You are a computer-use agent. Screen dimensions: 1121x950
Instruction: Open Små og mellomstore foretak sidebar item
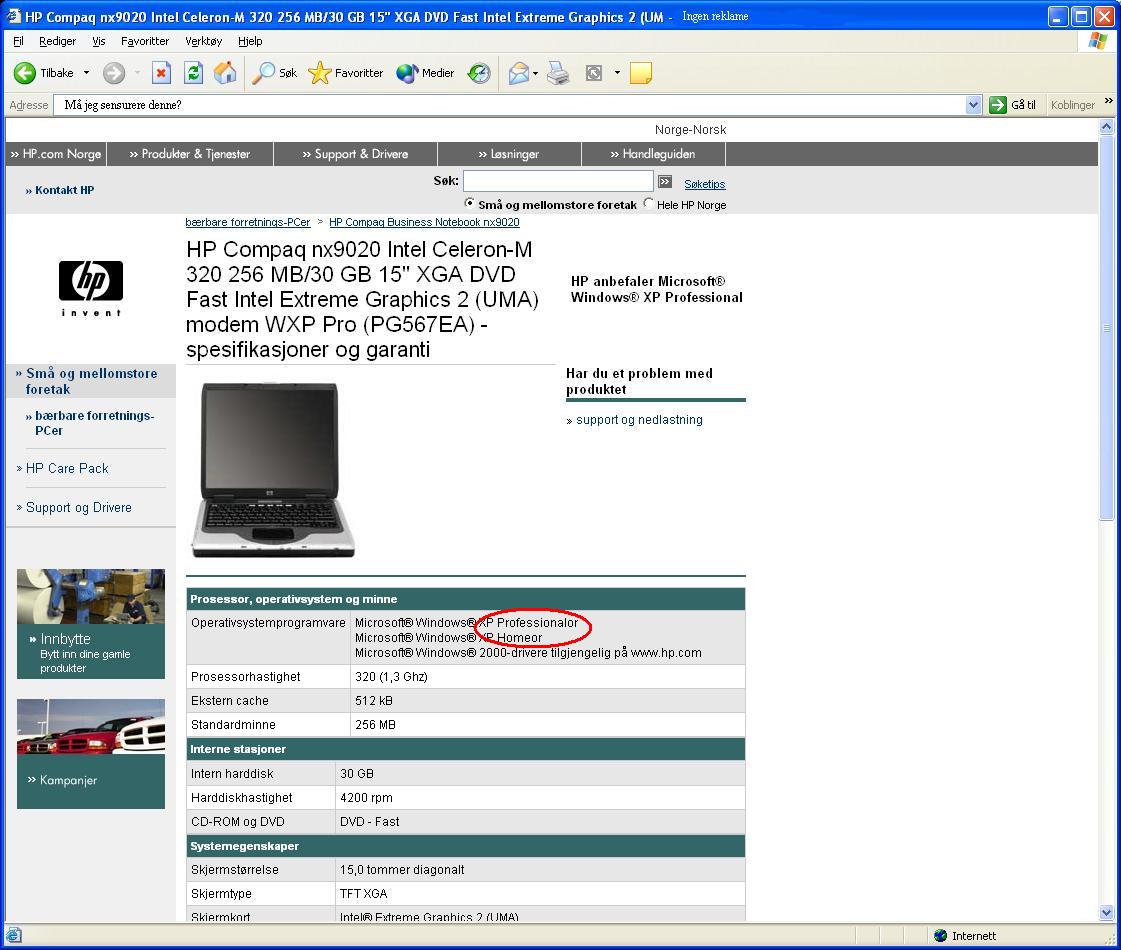pos(91,381)
